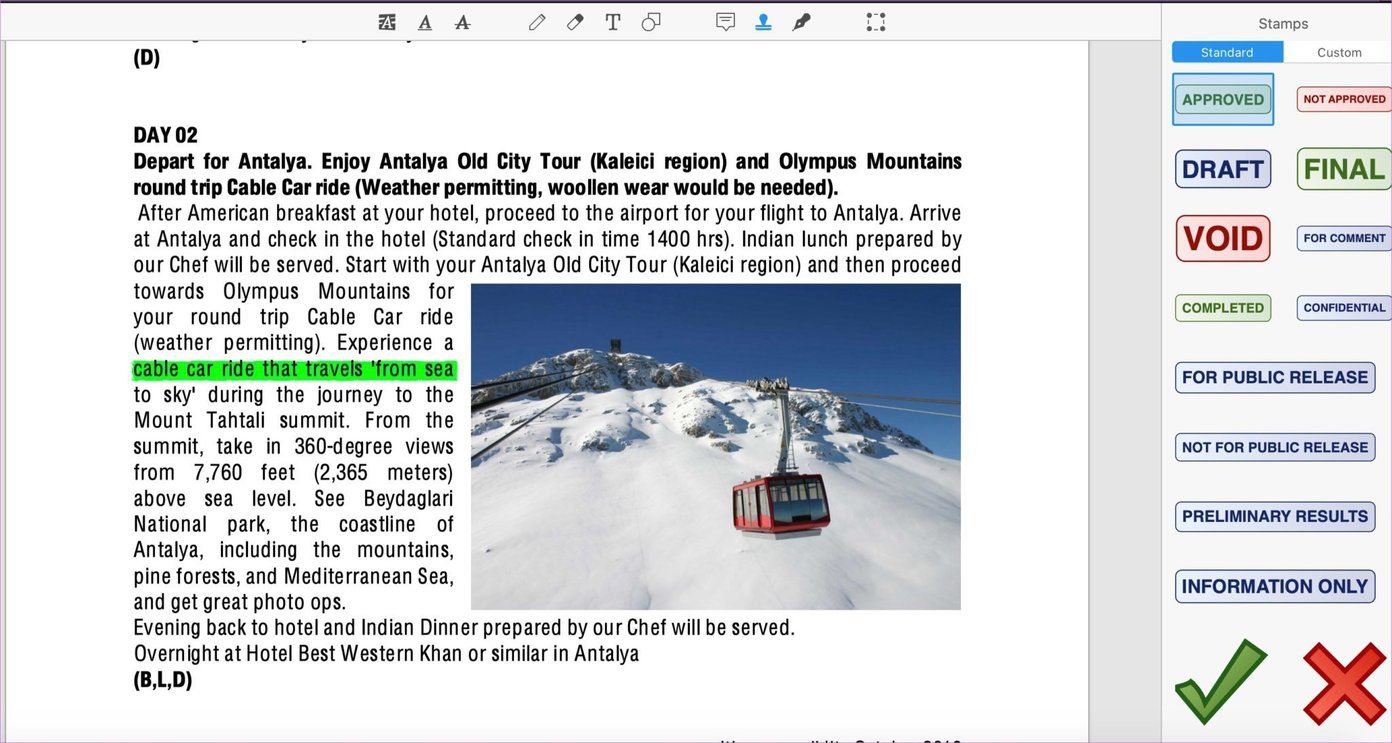Click the green highlighted 'cable car ride' text
1392x743 pixels.
click(294, 369)
